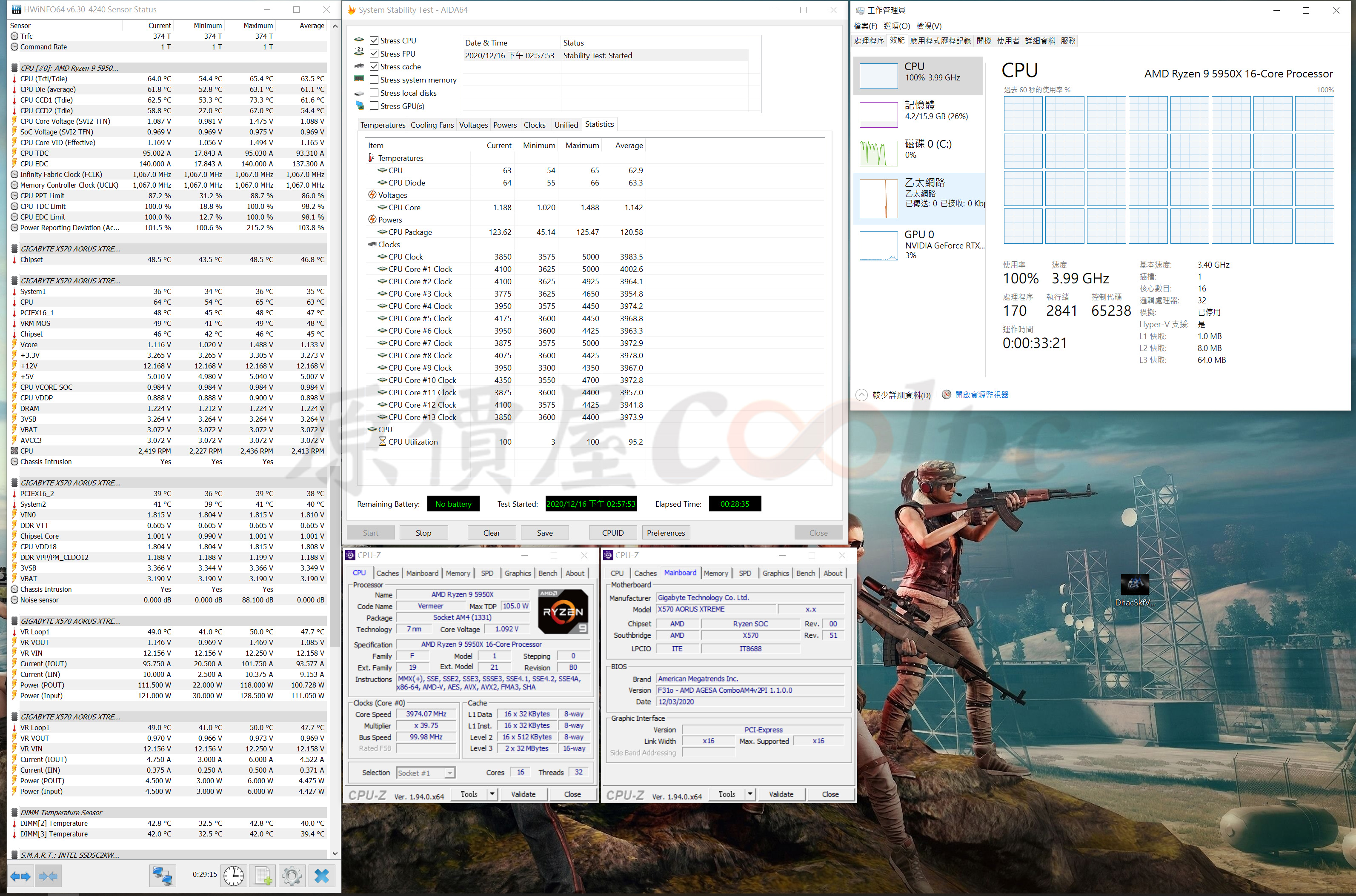Select GPU 0 graph thumbnail

click(x=878, y=245)
